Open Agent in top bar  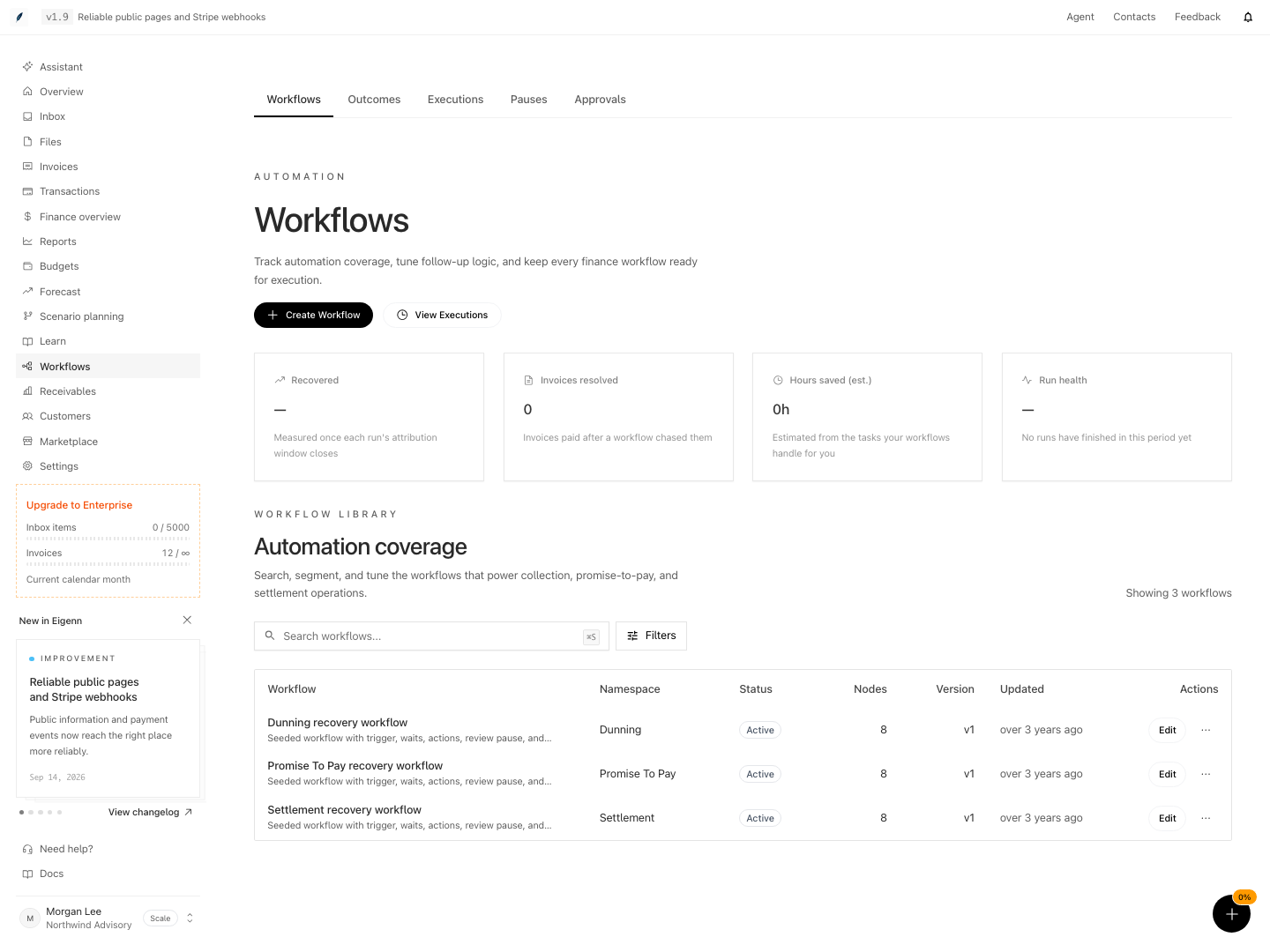[x=1079, y=17]
